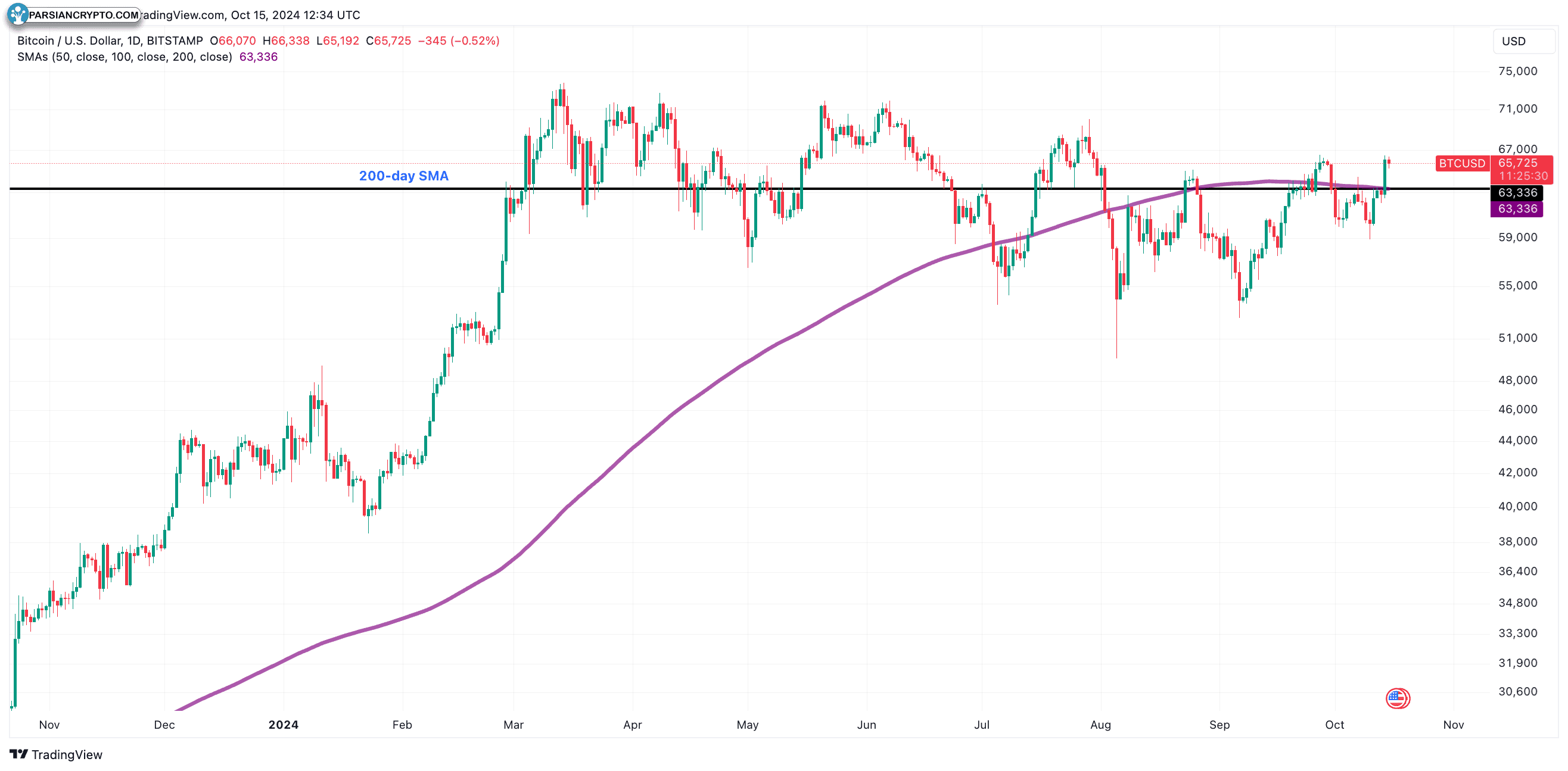The width and height of the screenshot is (1568, 771).
Task: Click the 2024 year label on time axis
Action: [x=283, y=725]
